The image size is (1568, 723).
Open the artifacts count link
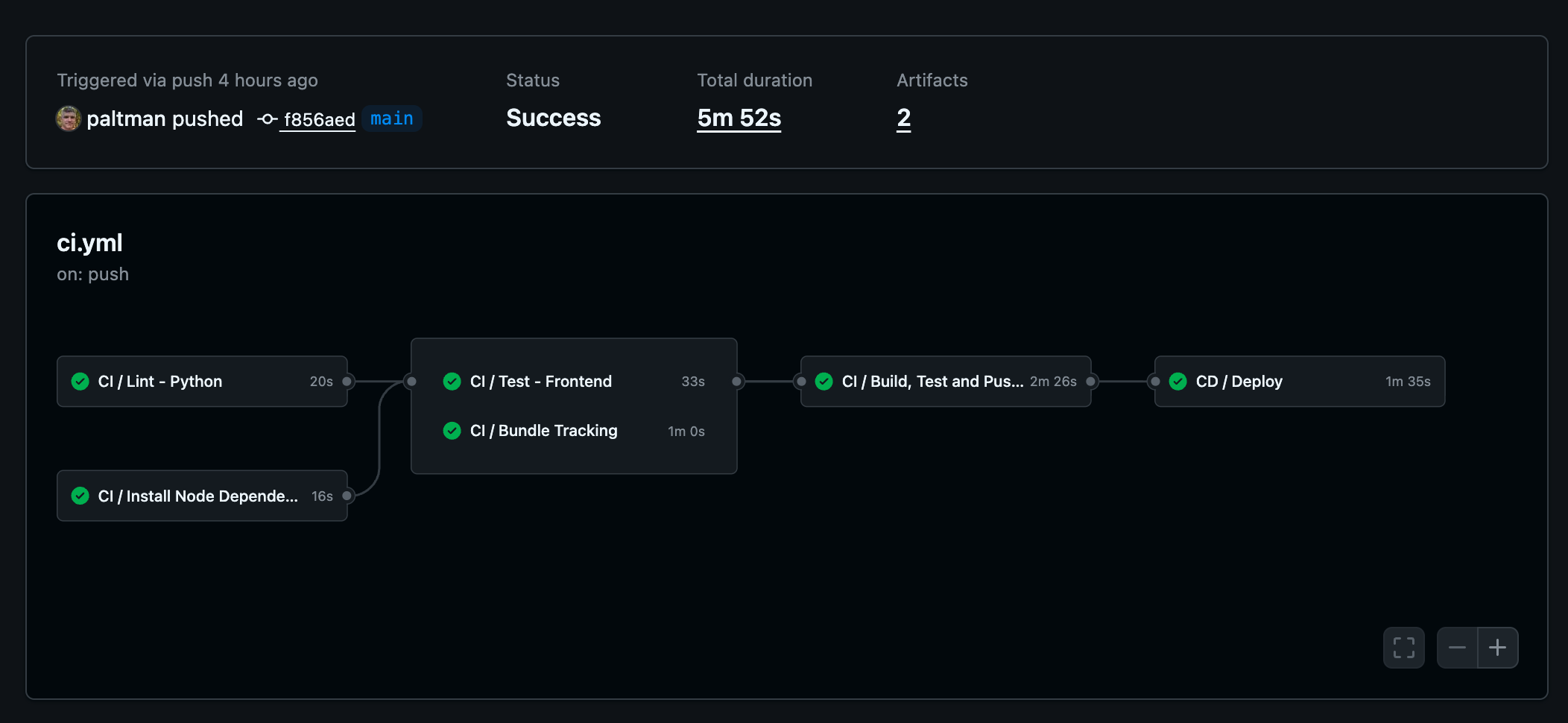click(x=903, y=118)
